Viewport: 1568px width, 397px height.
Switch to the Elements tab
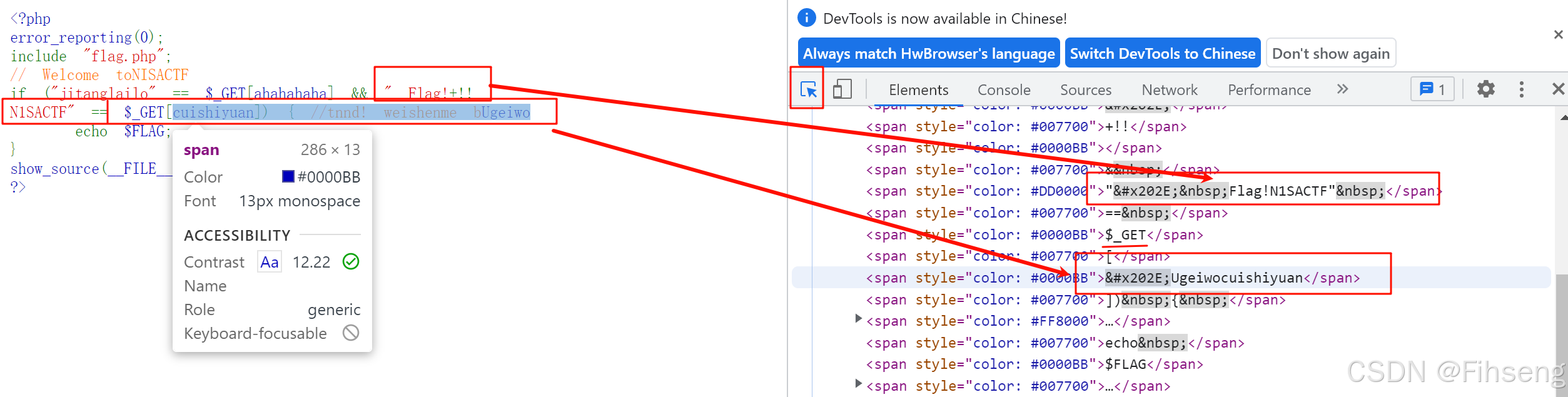(x=918, y=90)
